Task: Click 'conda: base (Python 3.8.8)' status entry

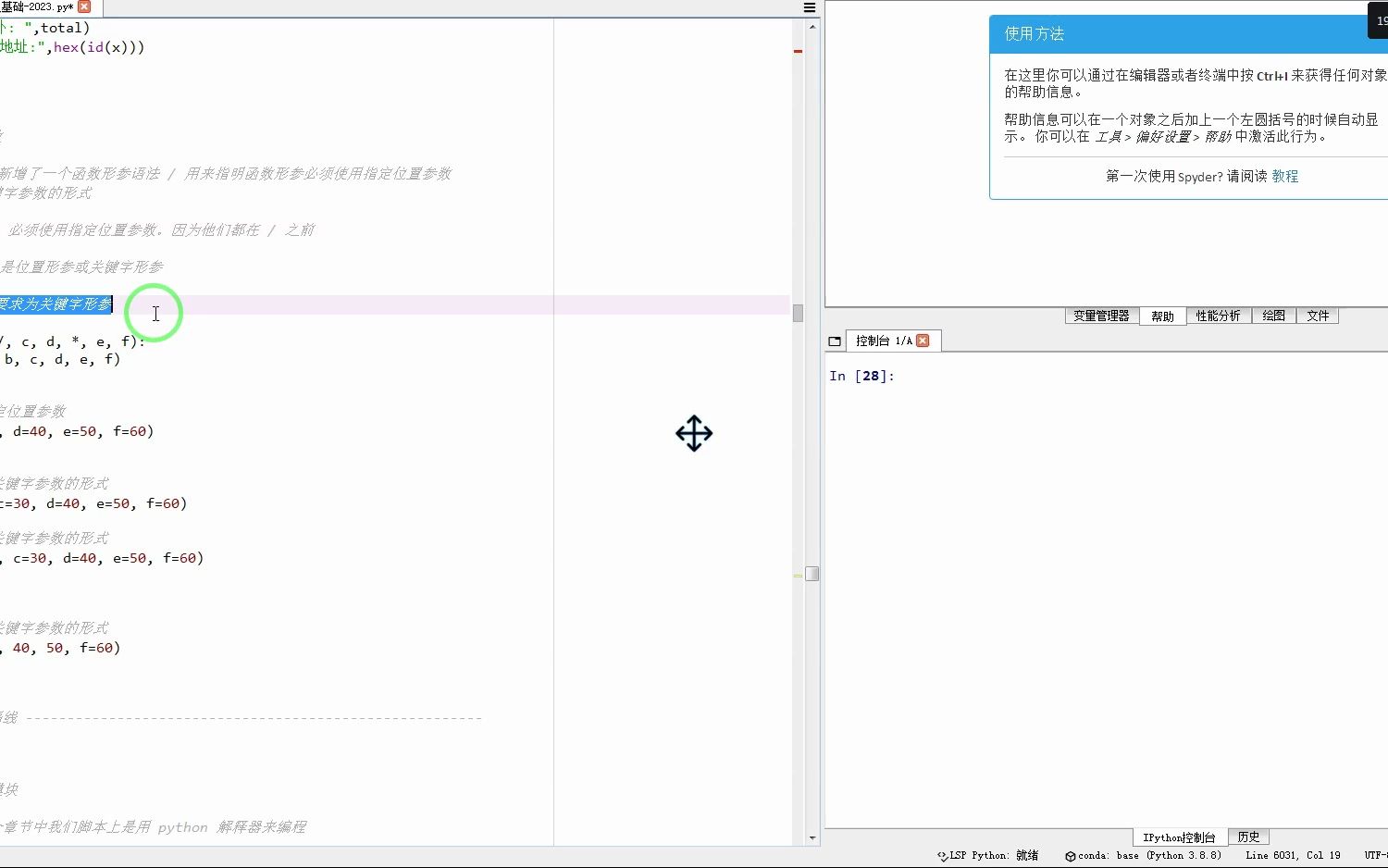Action: click(1149, 856)
